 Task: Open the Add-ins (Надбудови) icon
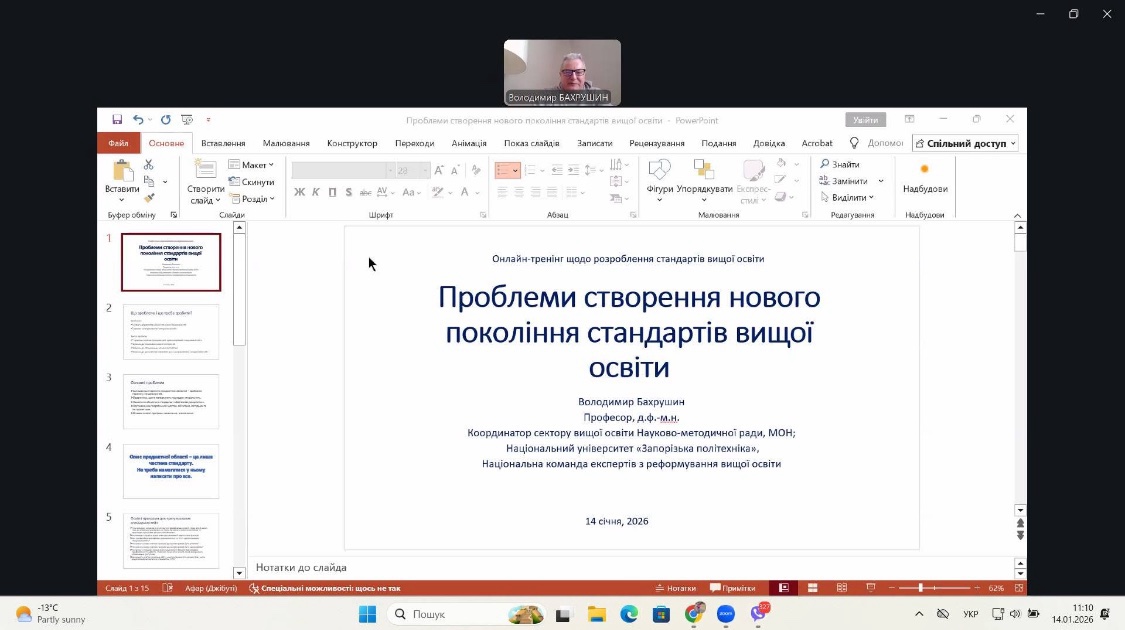[924, 171]
